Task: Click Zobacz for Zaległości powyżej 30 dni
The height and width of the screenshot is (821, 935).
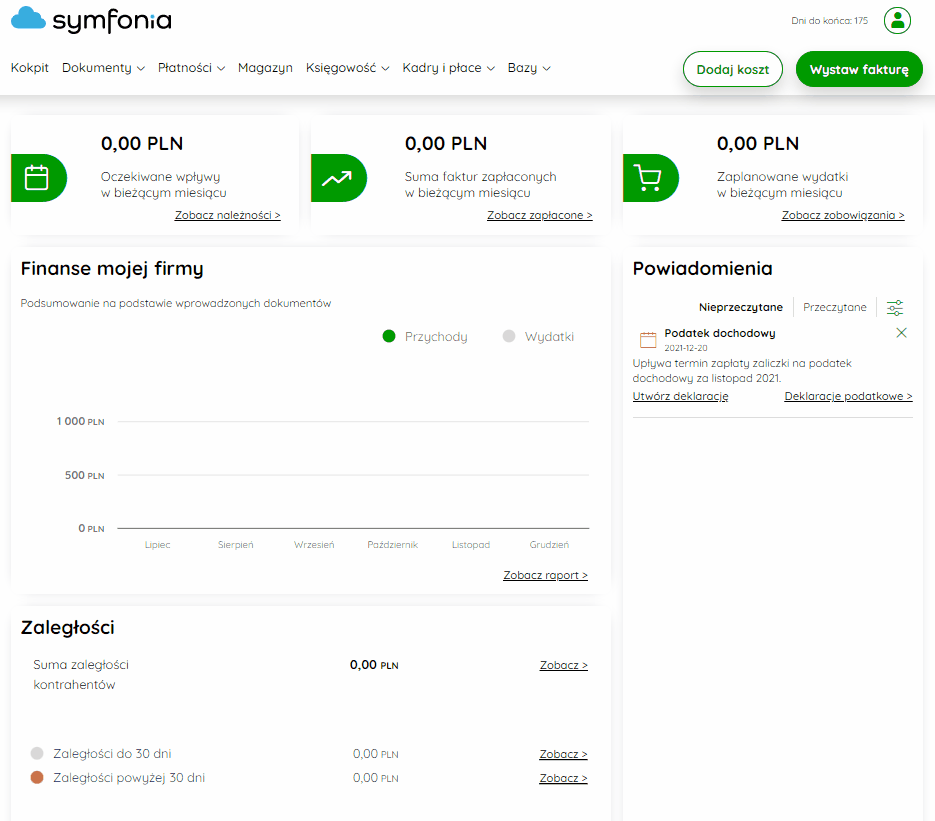Action: tap(564, 778)
